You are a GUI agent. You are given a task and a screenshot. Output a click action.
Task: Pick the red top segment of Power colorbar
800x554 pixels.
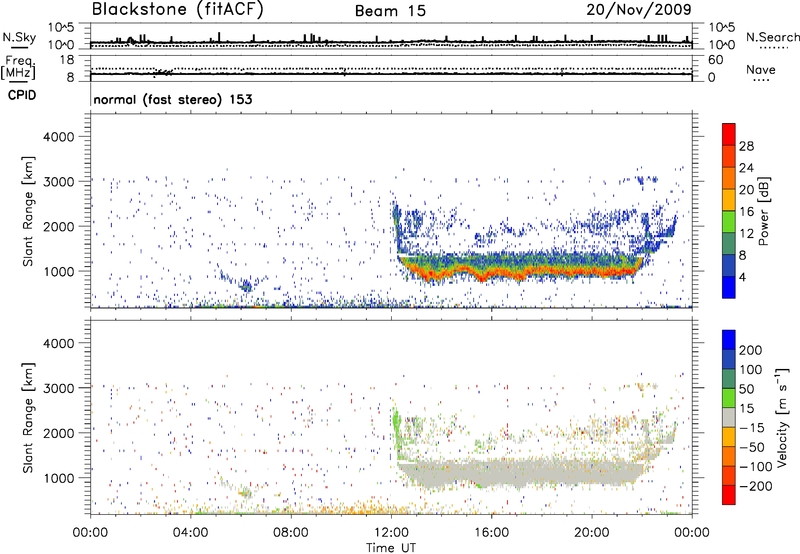click(x=729, y=134)
